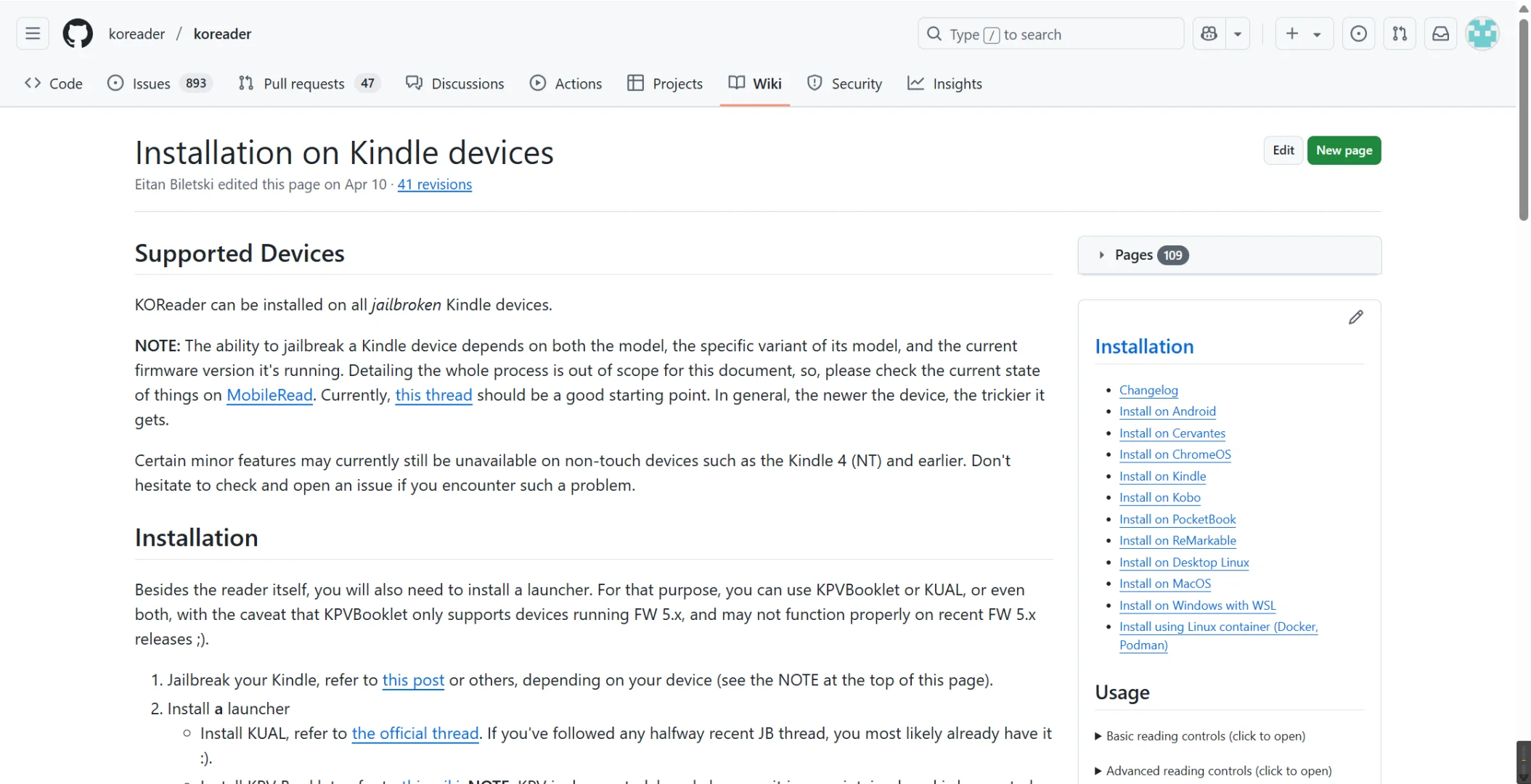Switch to the Pull requests tab

point(309,83)
